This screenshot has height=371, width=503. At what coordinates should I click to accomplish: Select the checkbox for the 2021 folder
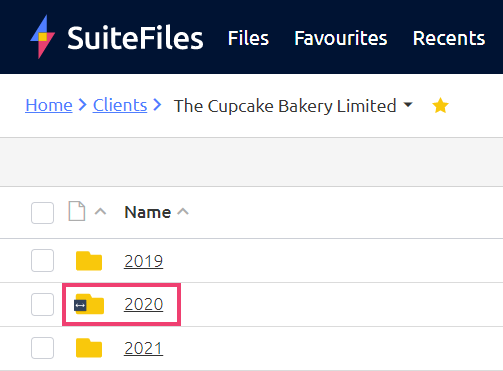coord(42,348)
